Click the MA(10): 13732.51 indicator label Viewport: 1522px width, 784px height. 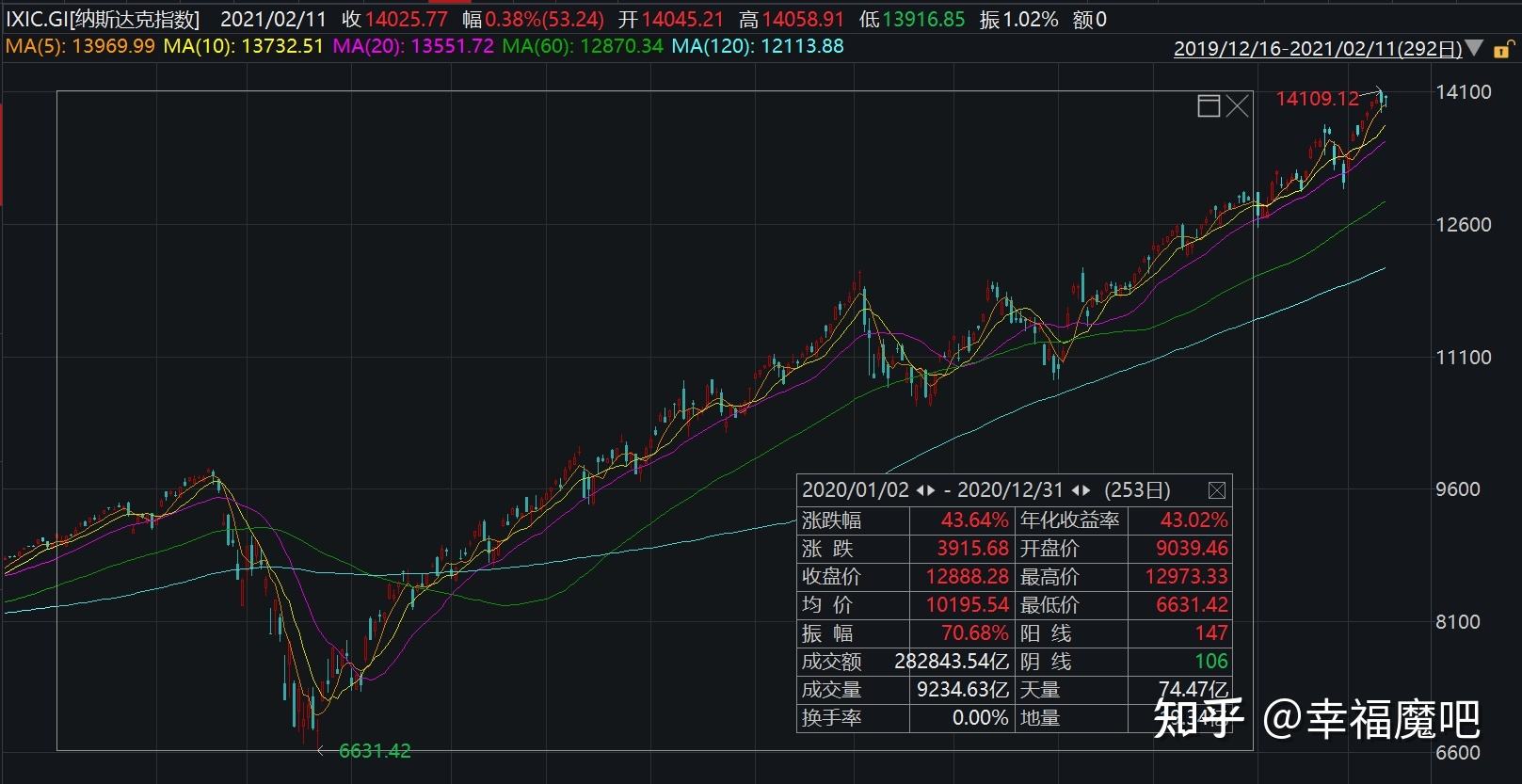click(x=244, y=46)
